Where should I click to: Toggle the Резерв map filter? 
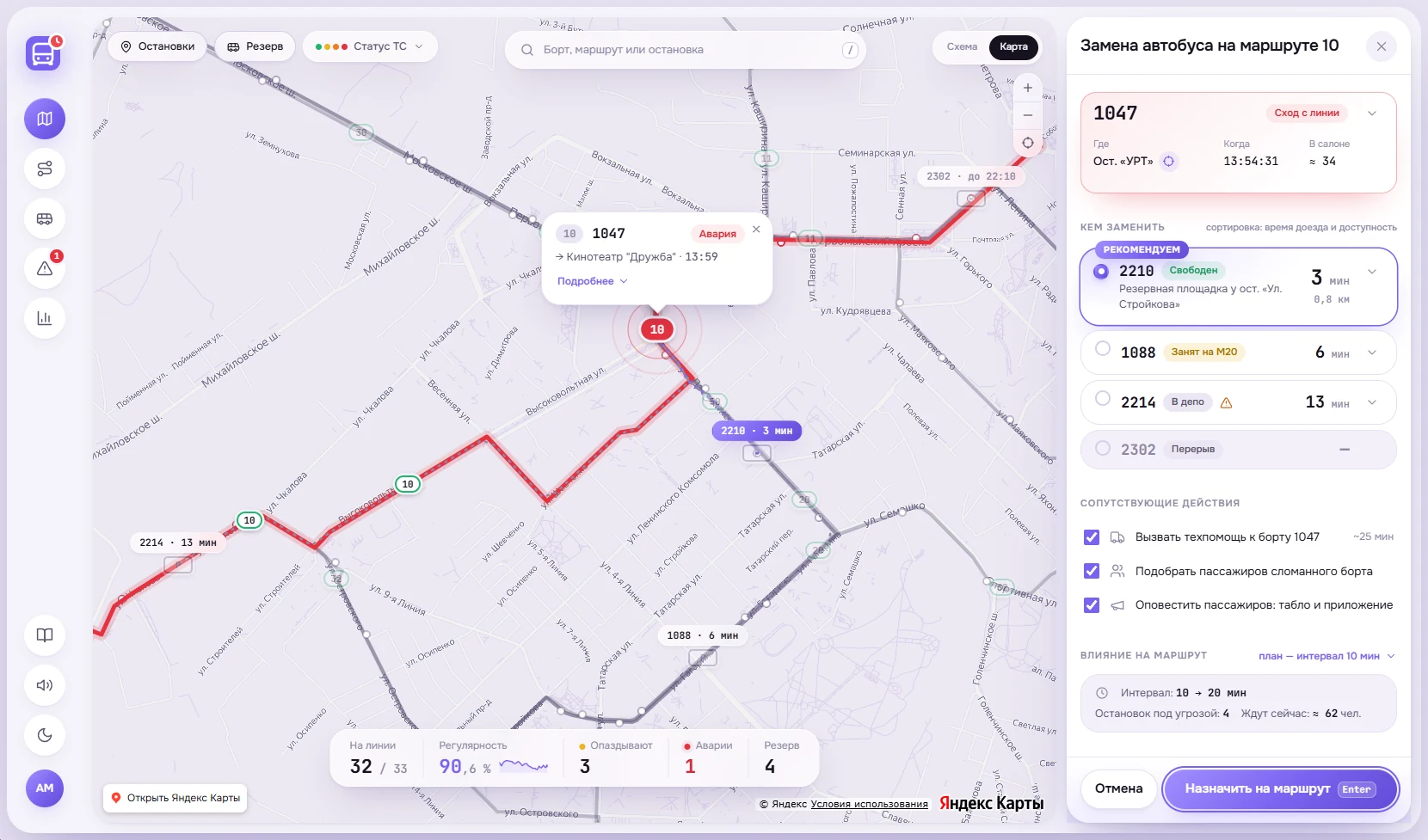tap(255, 46)
